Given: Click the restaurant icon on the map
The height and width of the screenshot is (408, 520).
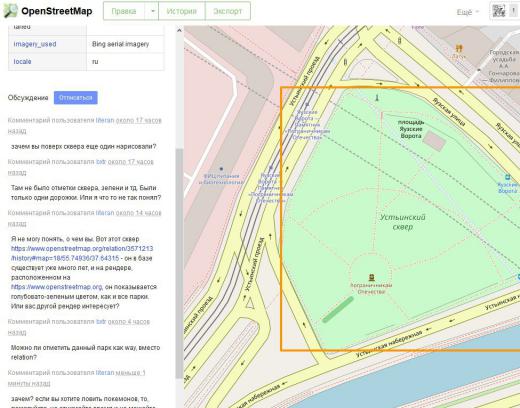Looking at the screenshot, I should click(459, 49).
